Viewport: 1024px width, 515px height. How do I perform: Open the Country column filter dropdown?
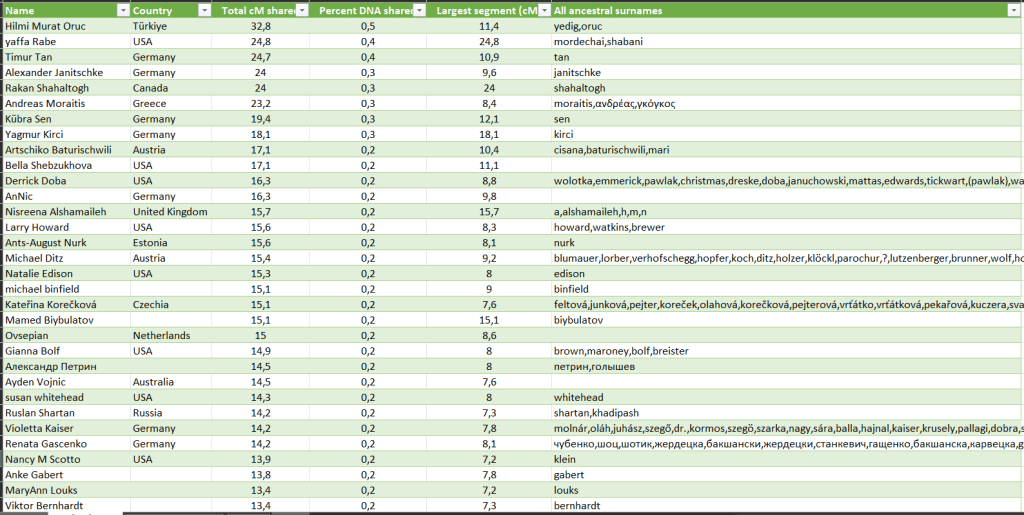click(x=204, y=10)
